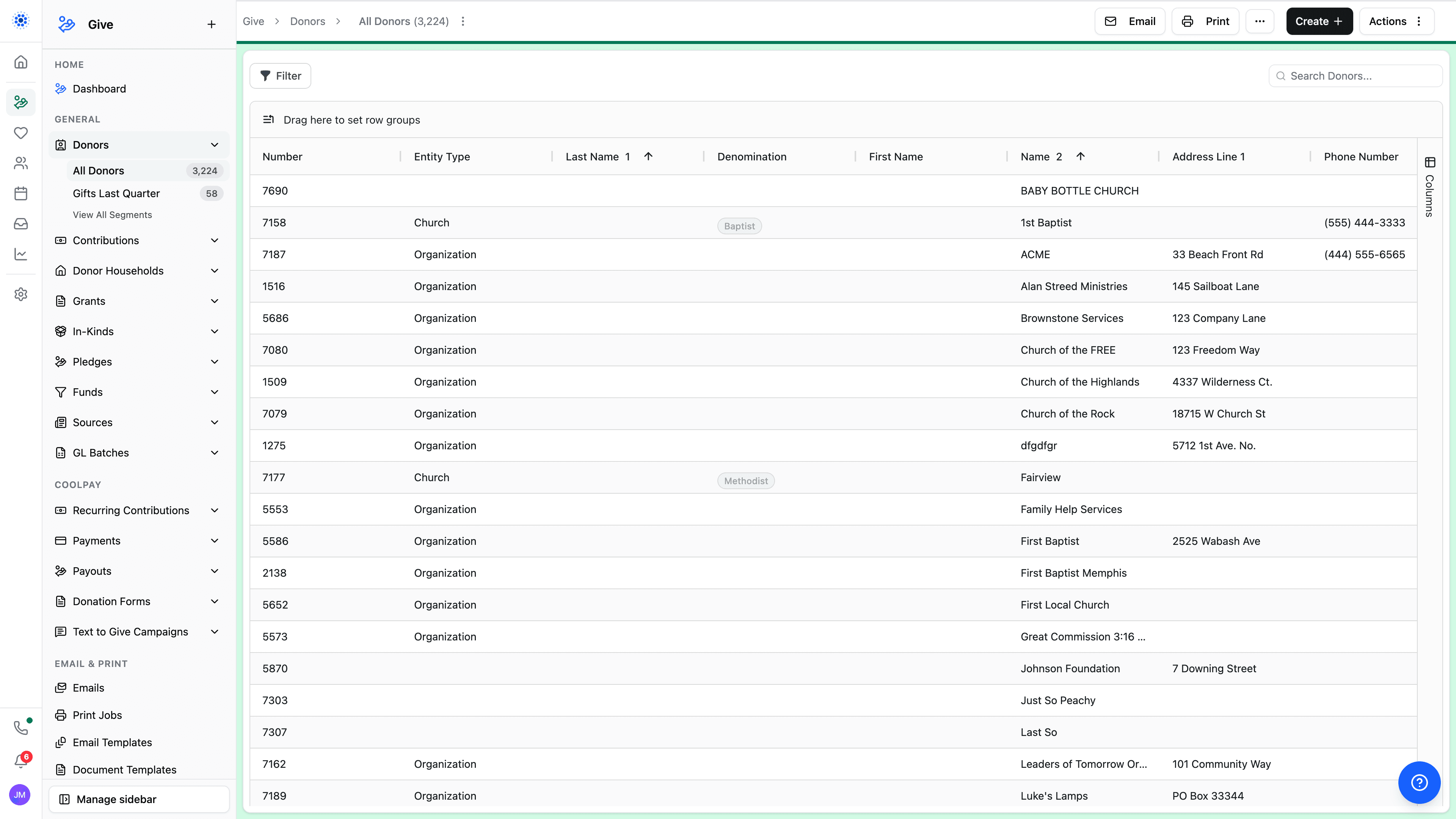Open the home icon in left rail
The image size is (1456, 819).
(x=21, y=61)
